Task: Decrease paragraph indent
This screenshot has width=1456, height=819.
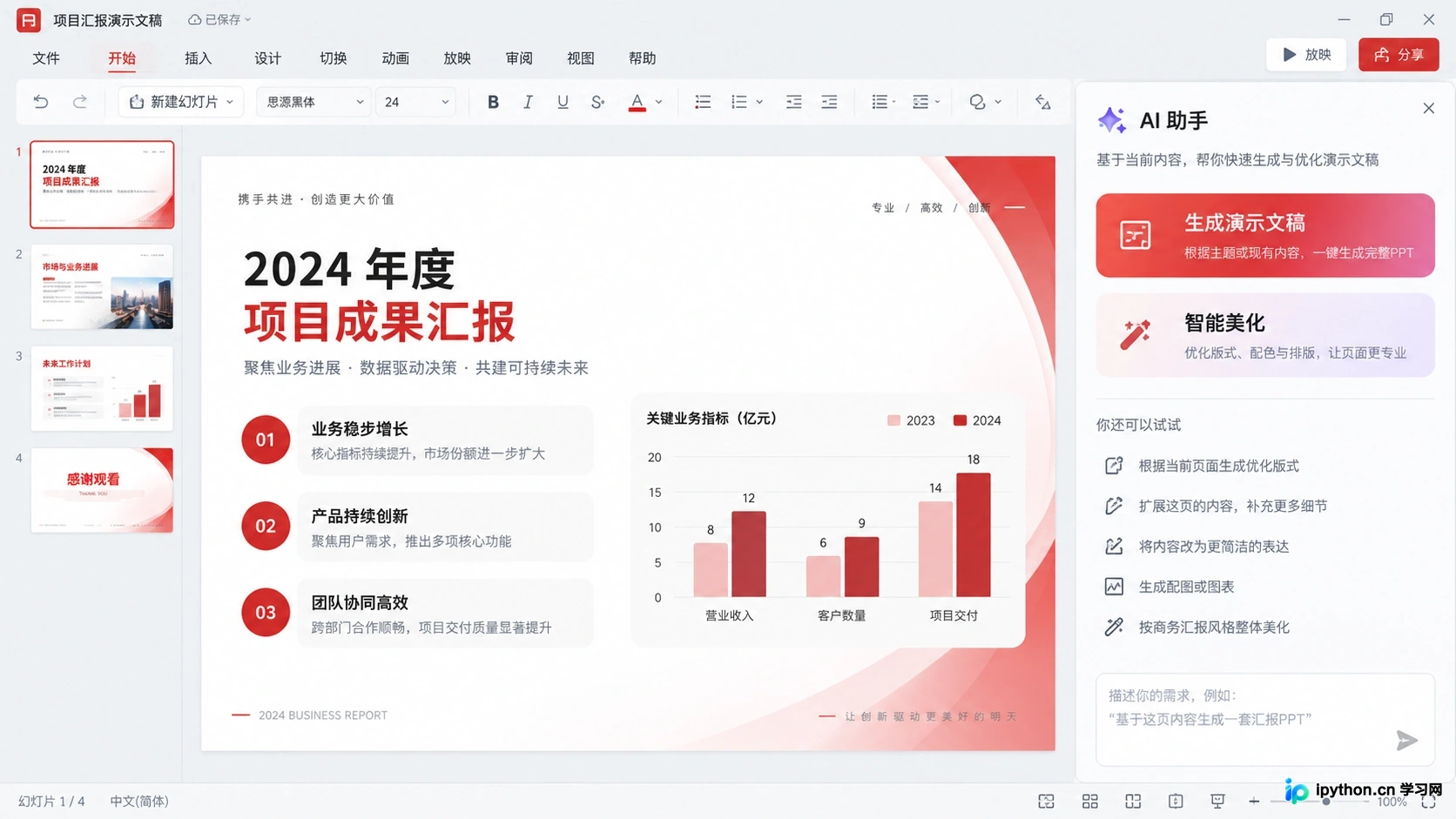Action: point(793,102)
